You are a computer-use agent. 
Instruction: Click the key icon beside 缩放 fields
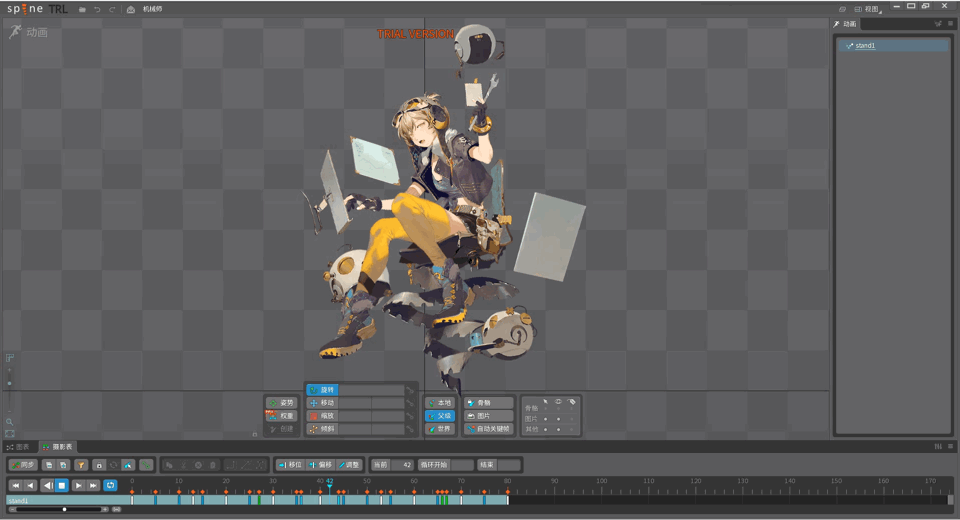click(410, 416)
